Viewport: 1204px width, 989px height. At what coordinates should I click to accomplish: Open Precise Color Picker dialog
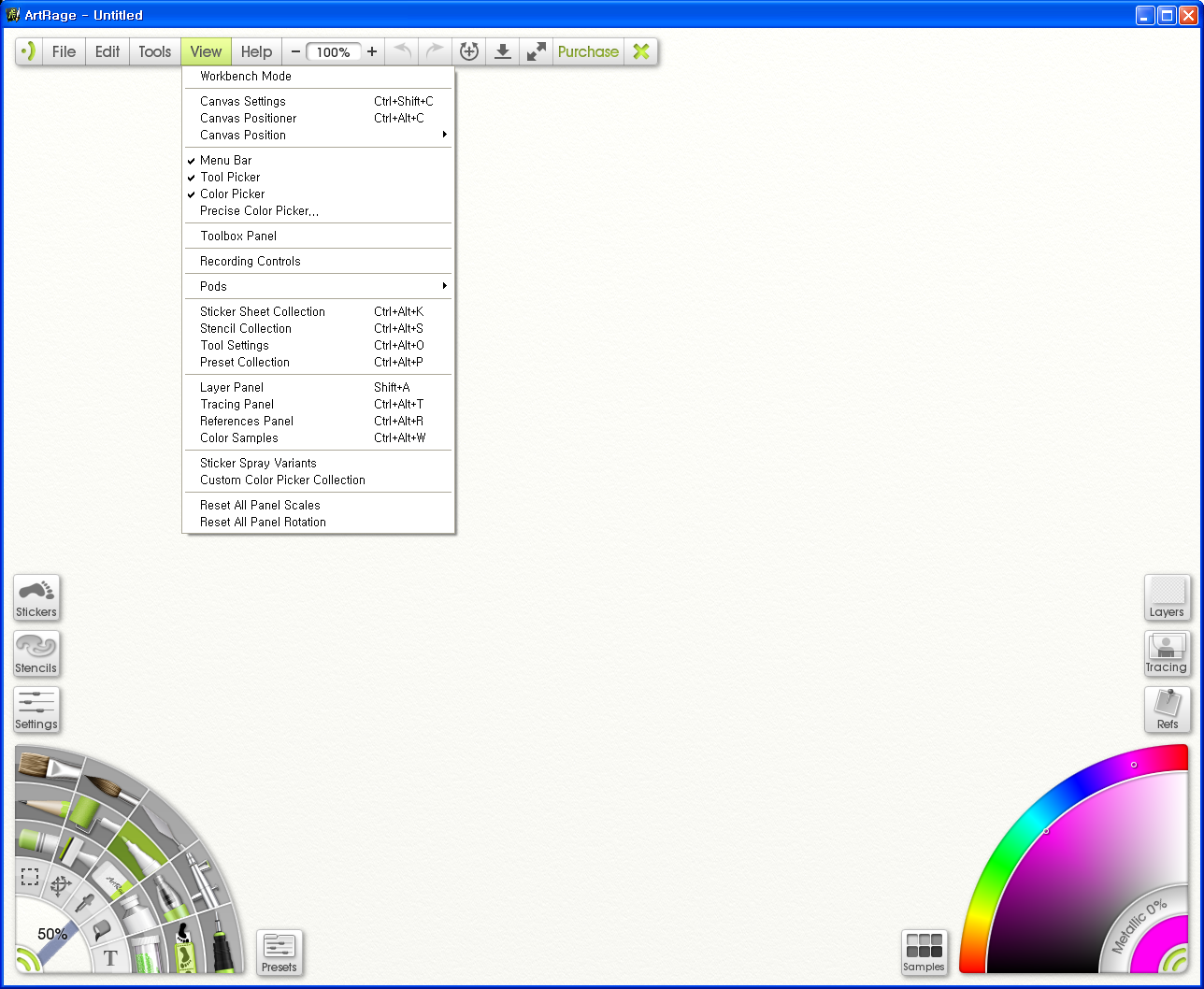click(x=318, y=210)
